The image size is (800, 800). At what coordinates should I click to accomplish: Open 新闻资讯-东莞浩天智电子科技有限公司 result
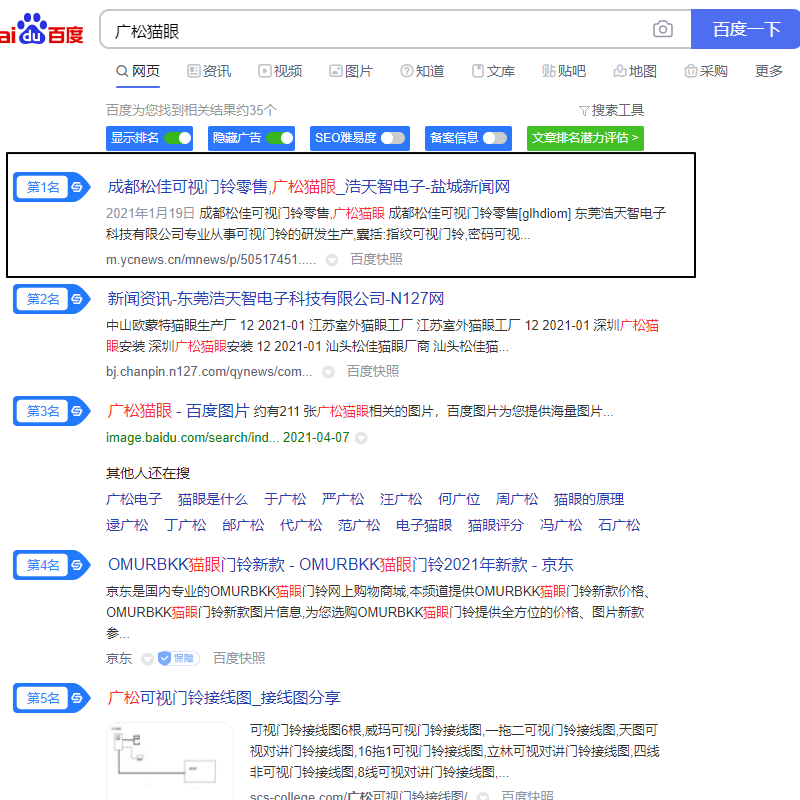click(x=276, y=298)
